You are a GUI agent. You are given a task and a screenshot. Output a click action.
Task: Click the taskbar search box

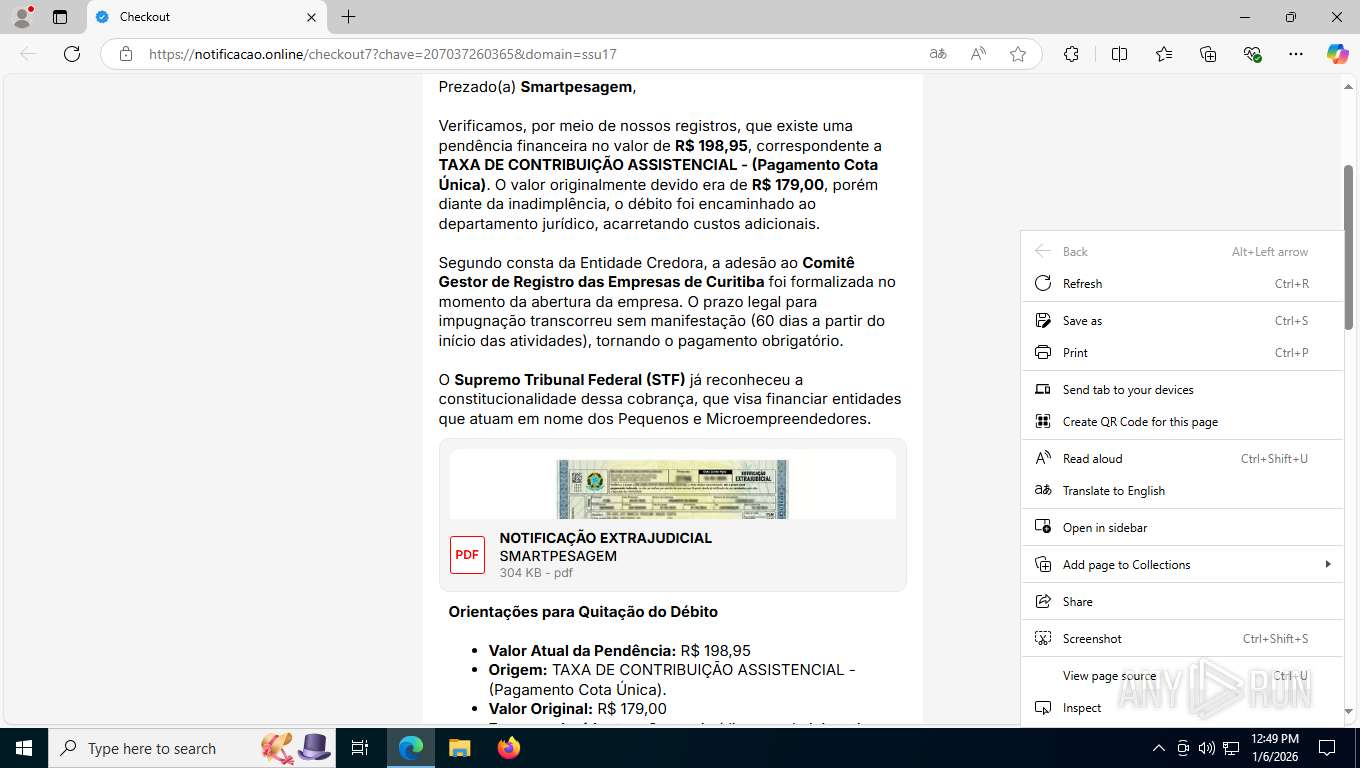click(192, 748)
